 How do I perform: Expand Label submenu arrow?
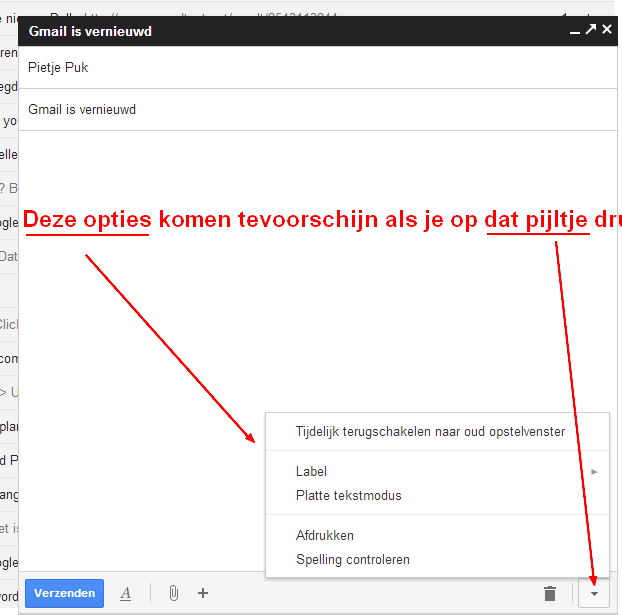click(x=594, y=472)
